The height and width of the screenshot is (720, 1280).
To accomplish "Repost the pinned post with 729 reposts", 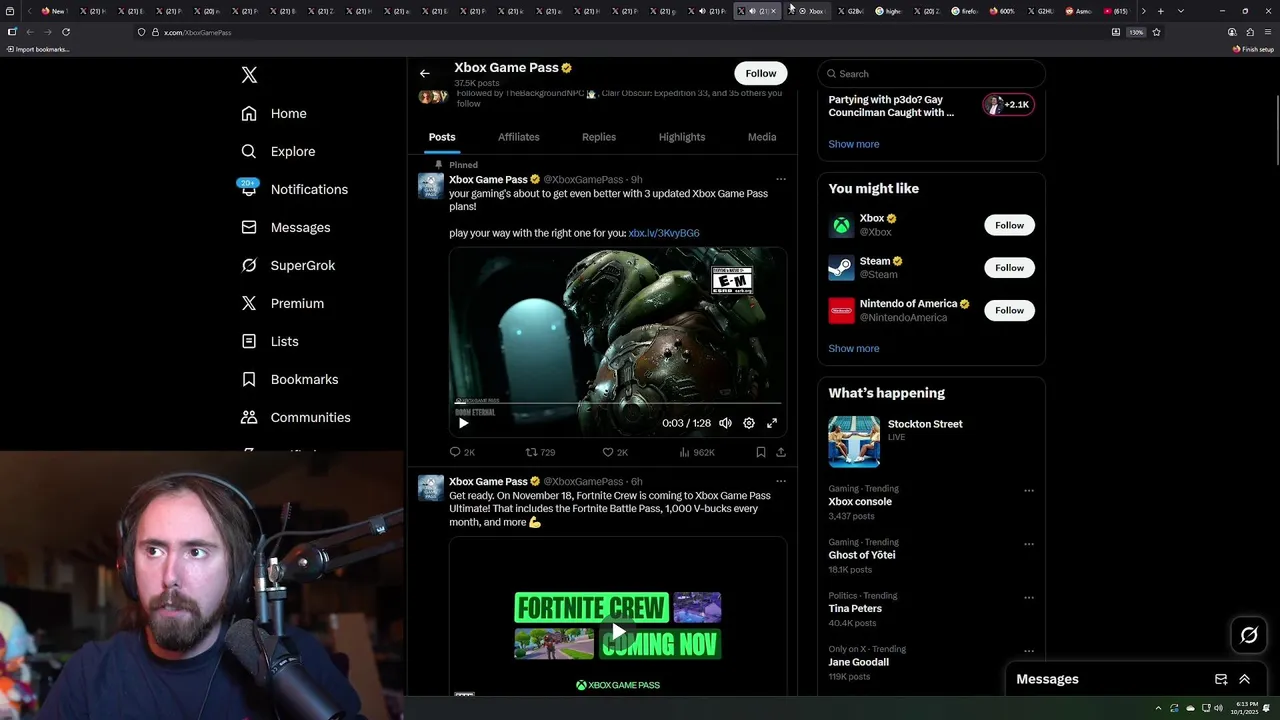I will [x=541, y=452].
